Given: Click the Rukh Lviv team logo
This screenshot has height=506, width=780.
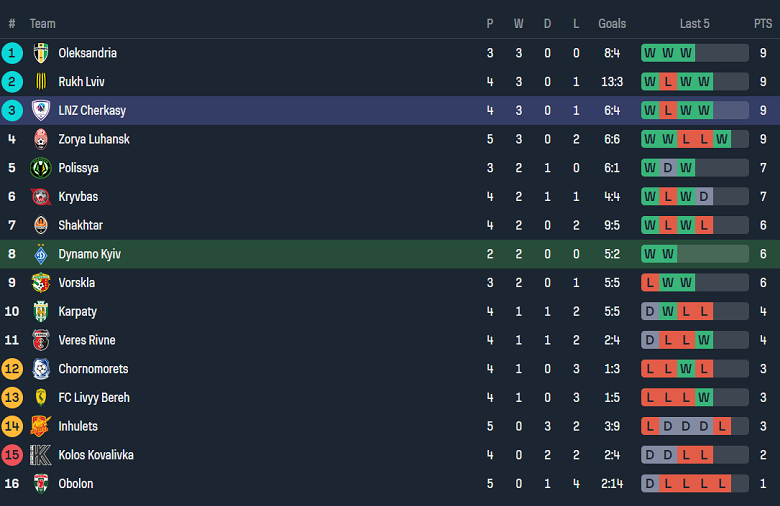Looking at the screenshot, I should [41, 82].
